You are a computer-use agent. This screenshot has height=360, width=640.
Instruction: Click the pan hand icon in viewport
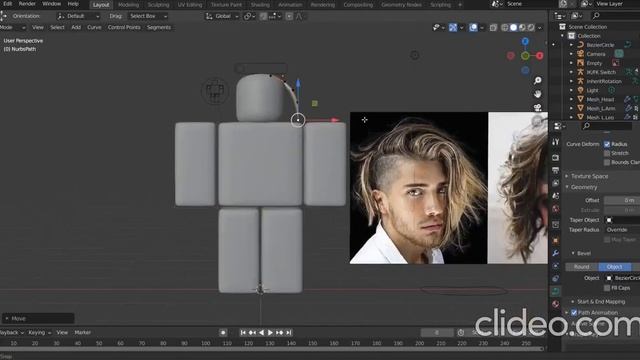pyautogui.click(x=538, y=94)
